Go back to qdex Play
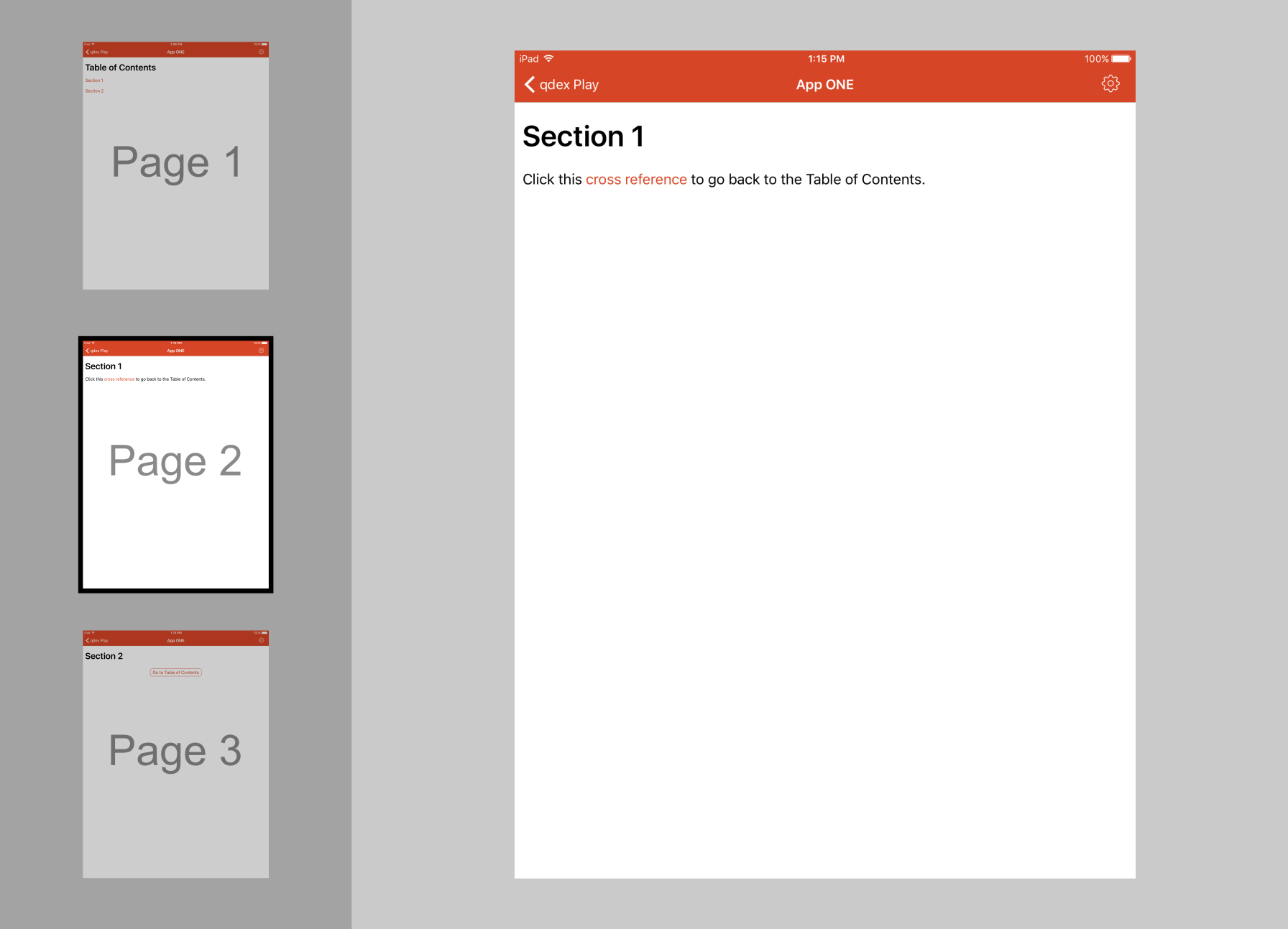Screen dimensions: 1288x929 (561, 85)
